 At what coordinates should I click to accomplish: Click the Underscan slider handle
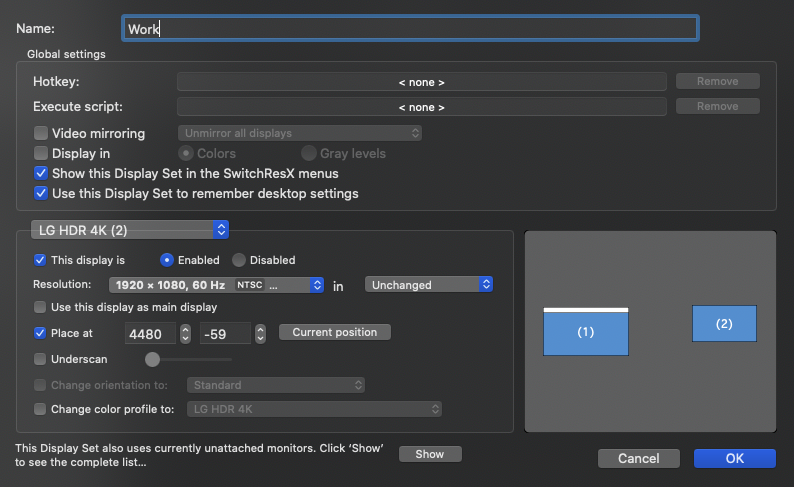(x=153, y=358)
